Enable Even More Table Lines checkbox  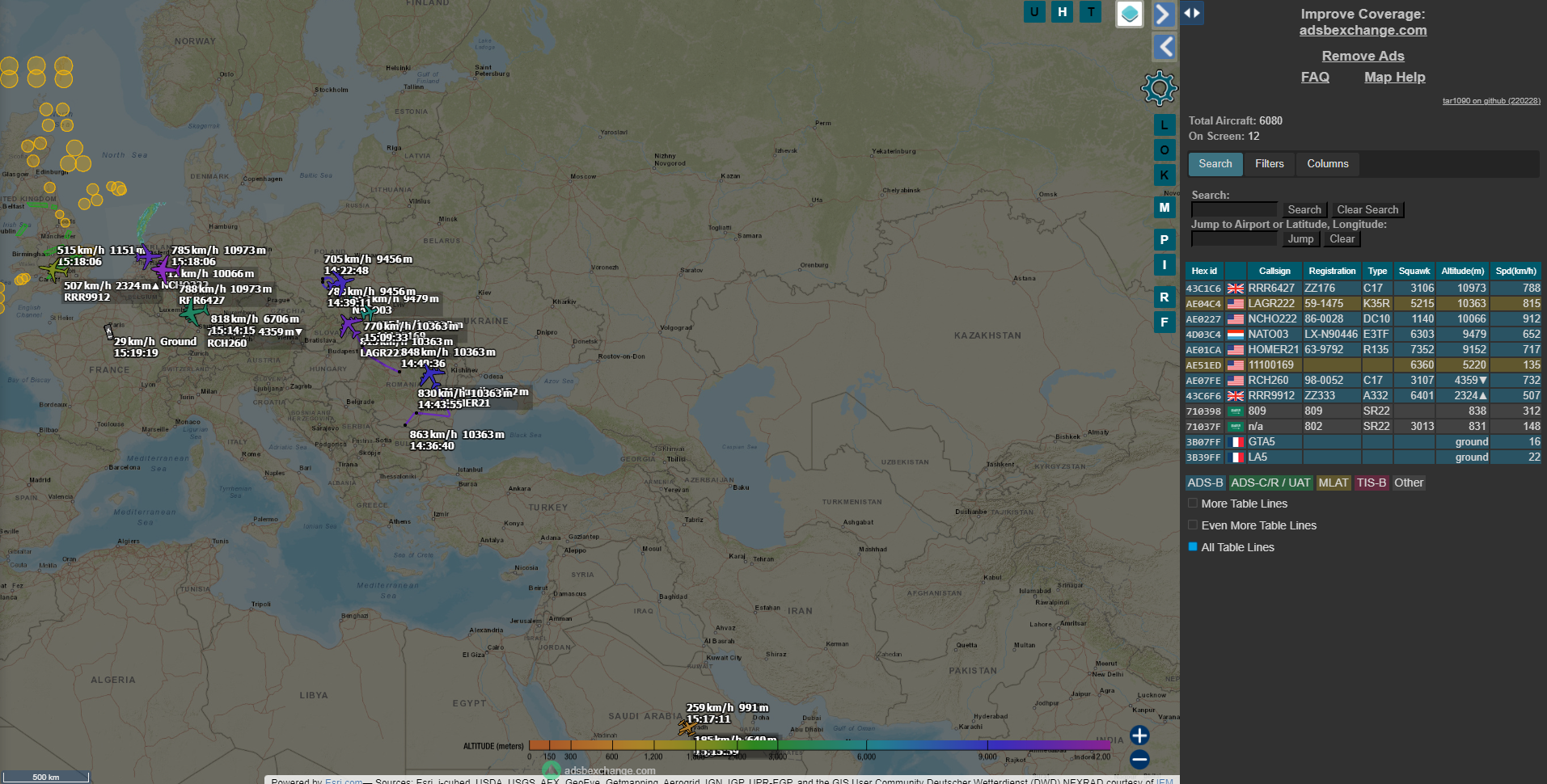1193,525
